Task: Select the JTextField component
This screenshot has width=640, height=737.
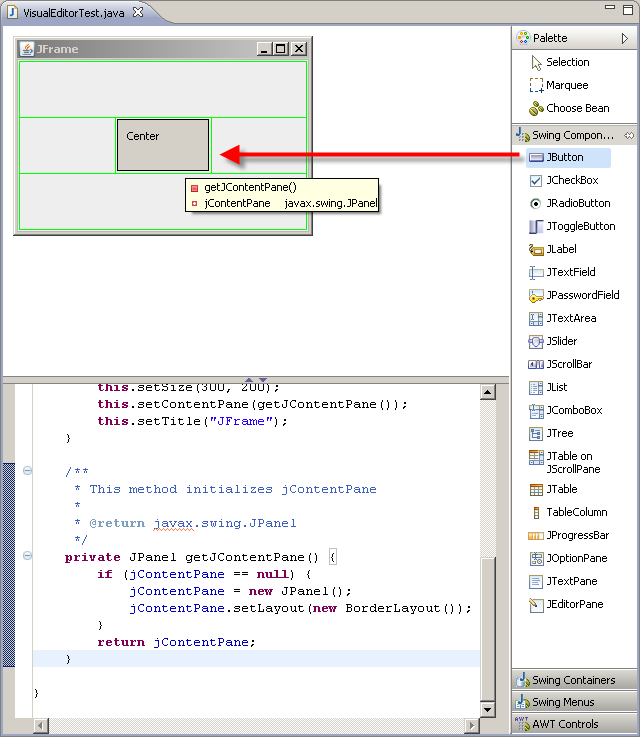Action: pyautogui.click(x=562, y=272)
